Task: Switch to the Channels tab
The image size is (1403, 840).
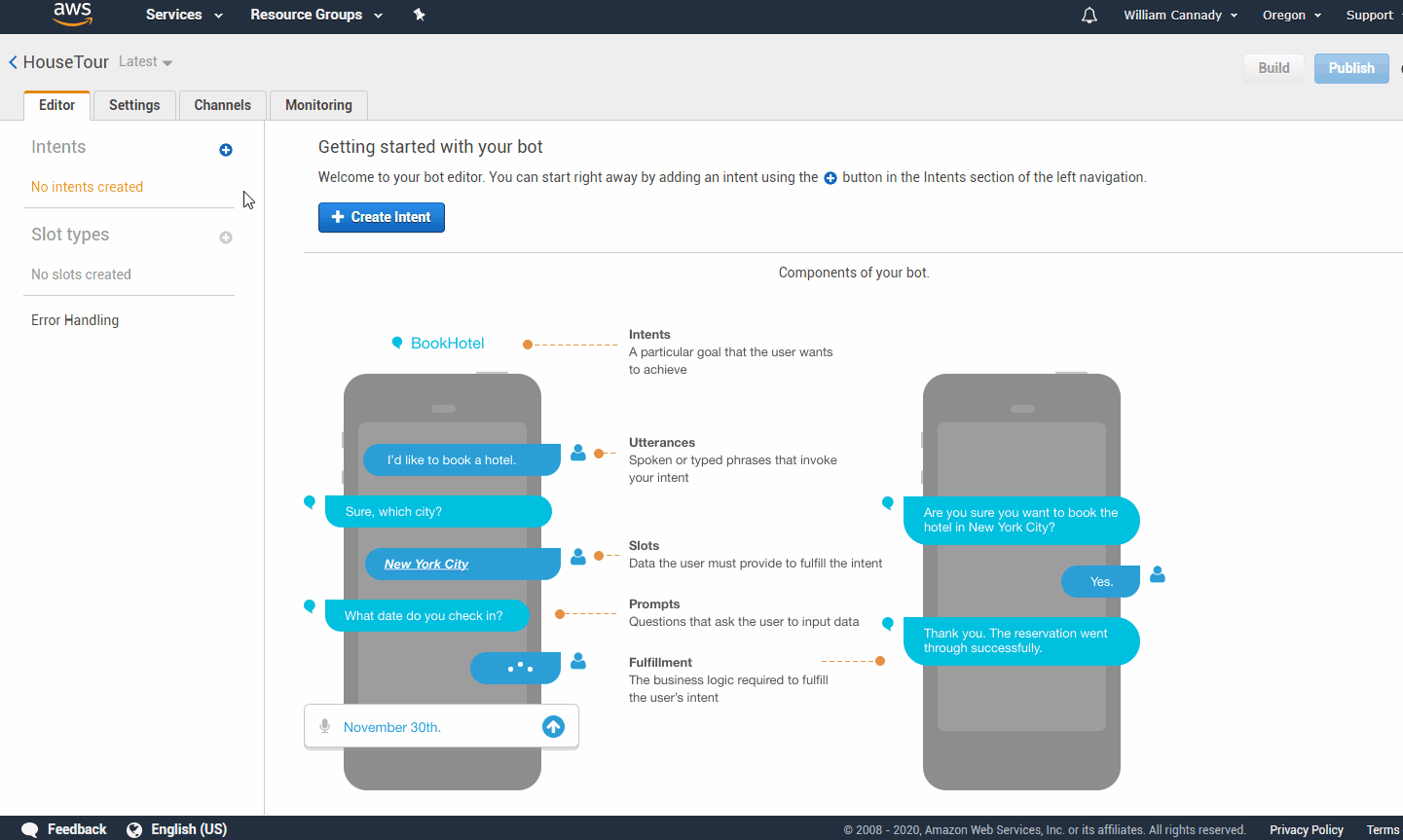Action: click(223, 105)
